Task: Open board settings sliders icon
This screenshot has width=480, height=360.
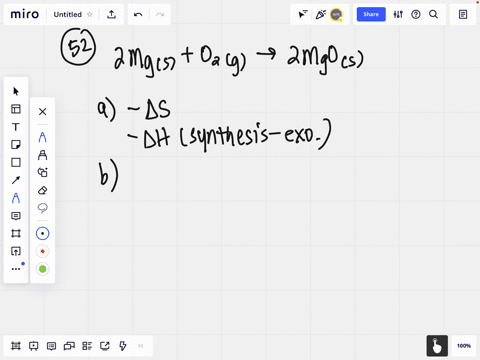Action: click(x=398, y=14)
